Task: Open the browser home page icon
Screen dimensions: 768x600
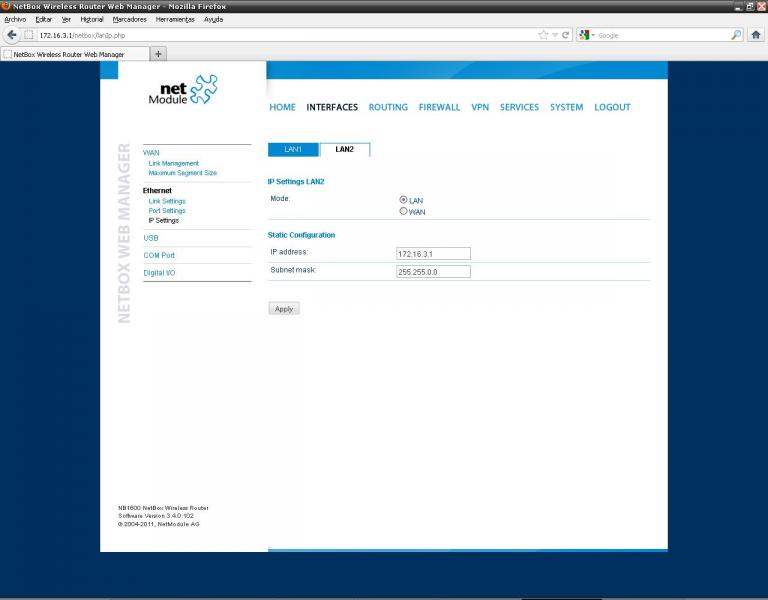Action: click(x=756, y=35)
